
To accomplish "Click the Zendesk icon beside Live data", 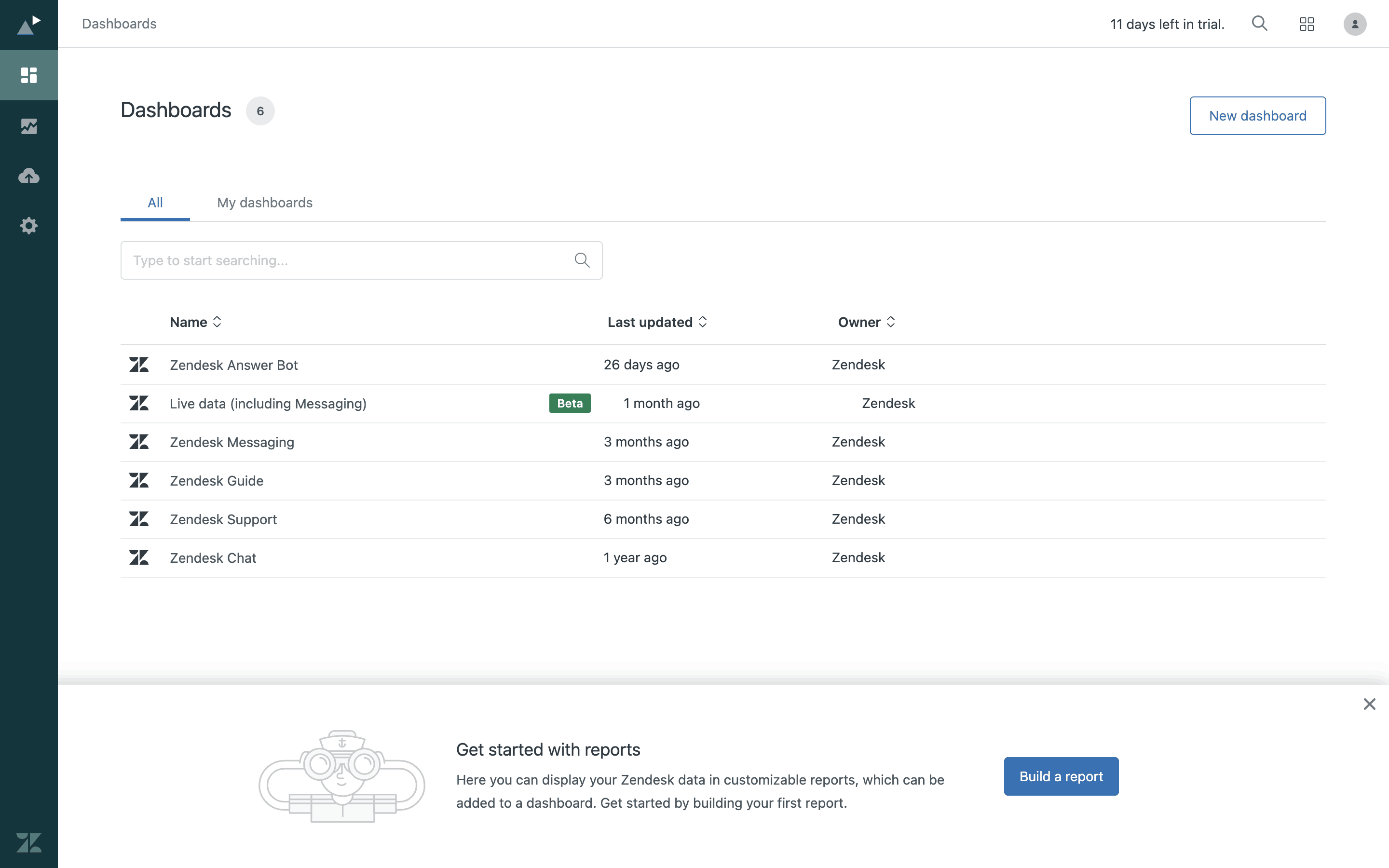I will point(139,403).
